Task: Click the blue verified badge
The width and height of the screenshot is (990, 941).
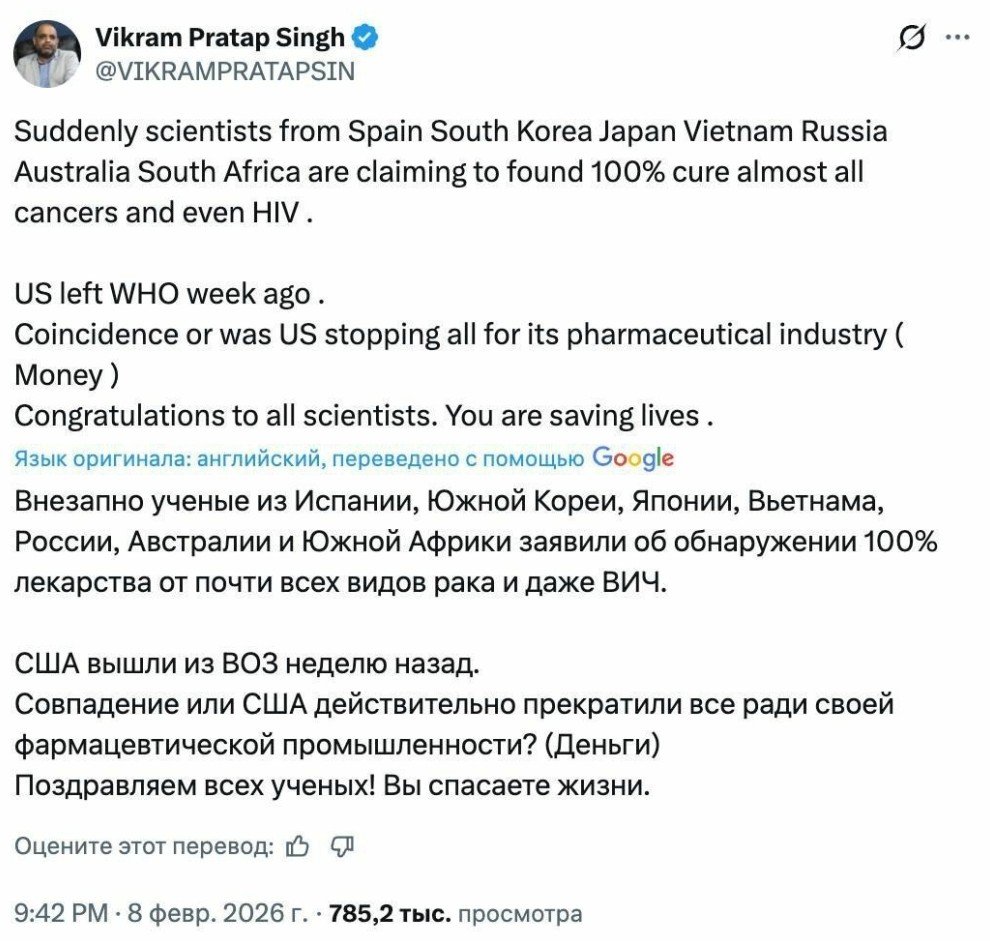Action: point(366,38)
